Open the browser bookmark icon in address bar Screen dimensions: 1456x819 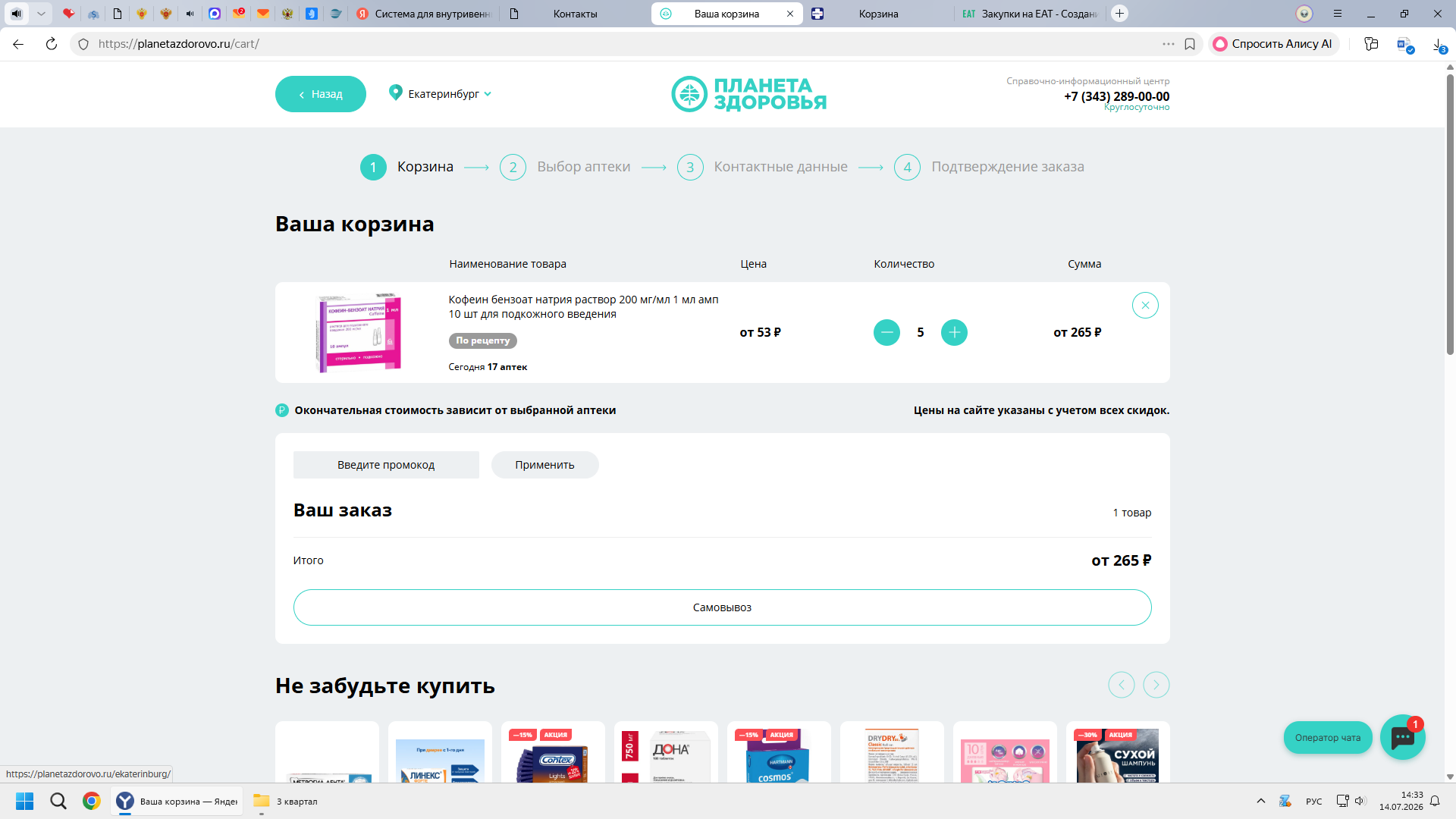click(x=1190, y=44)
